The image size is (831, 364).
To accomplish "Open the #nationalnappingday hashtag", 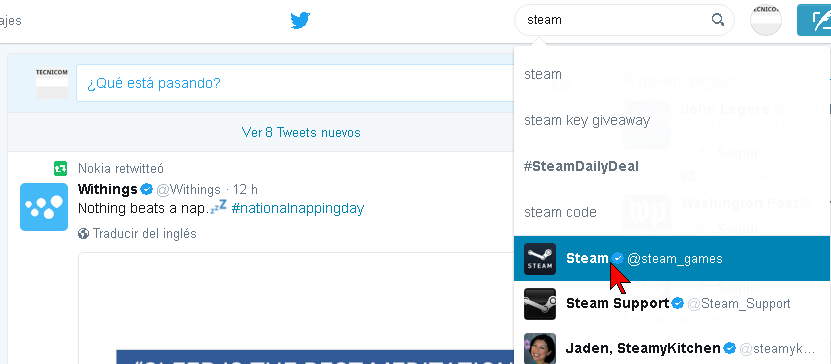I will 298,208.
